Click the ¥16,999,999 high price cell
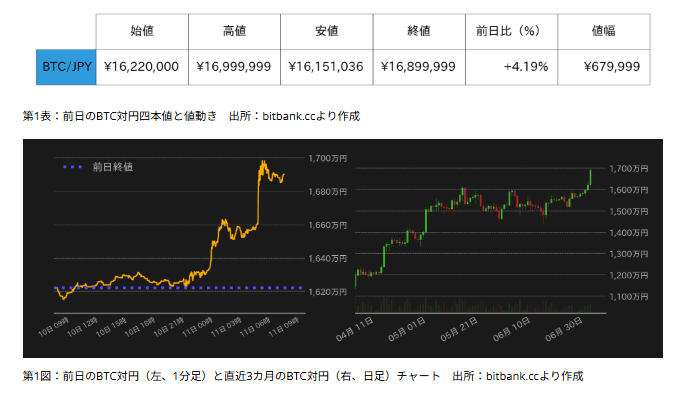The width and height of the screenshot is (678, 394). (x=234, y=67)
